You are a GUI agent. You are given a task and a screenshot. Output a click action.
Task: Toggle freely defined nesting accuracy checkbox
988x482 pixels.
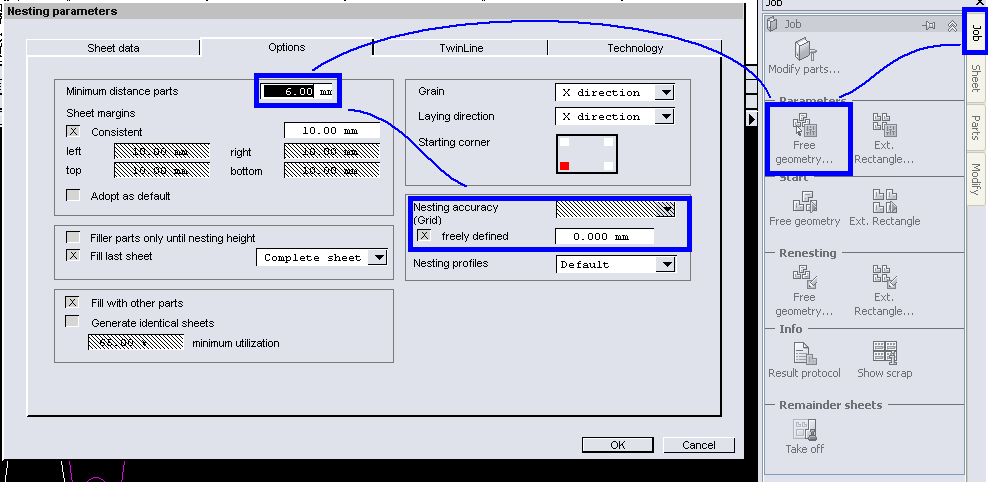(425, 236)
